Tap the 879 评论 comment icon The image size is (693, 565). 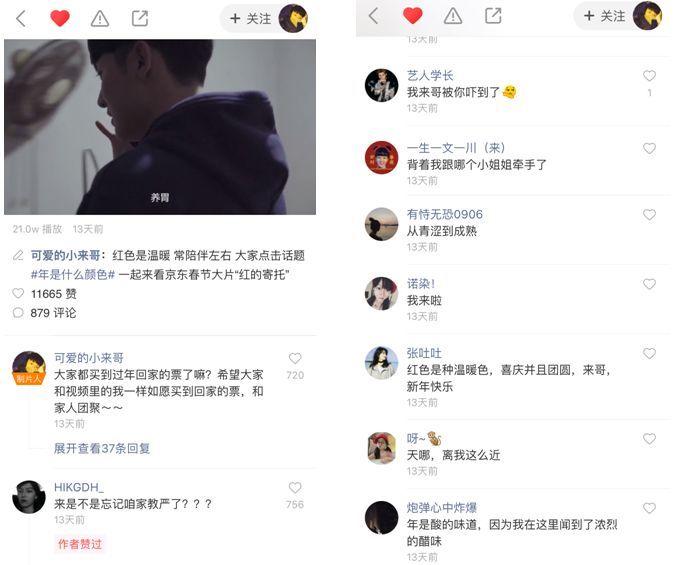[x=18, y=313]
